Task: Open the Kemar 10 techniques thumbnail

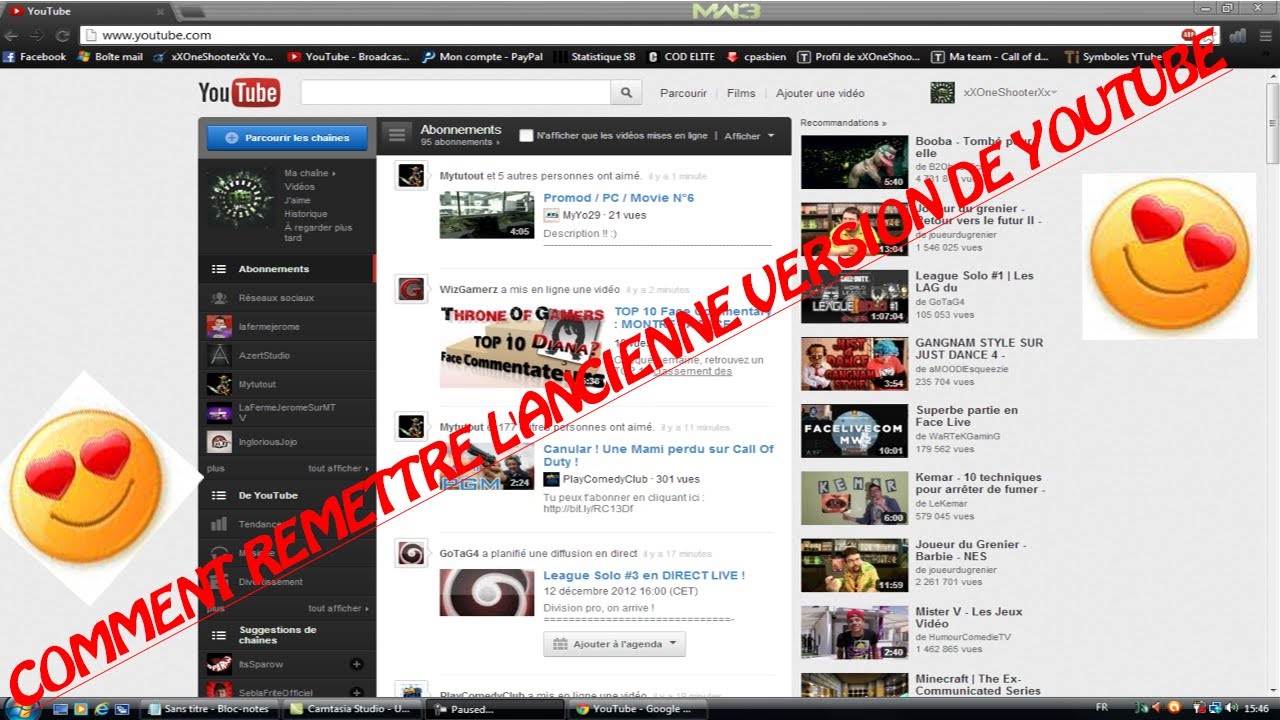Action: tap(854, 498)
